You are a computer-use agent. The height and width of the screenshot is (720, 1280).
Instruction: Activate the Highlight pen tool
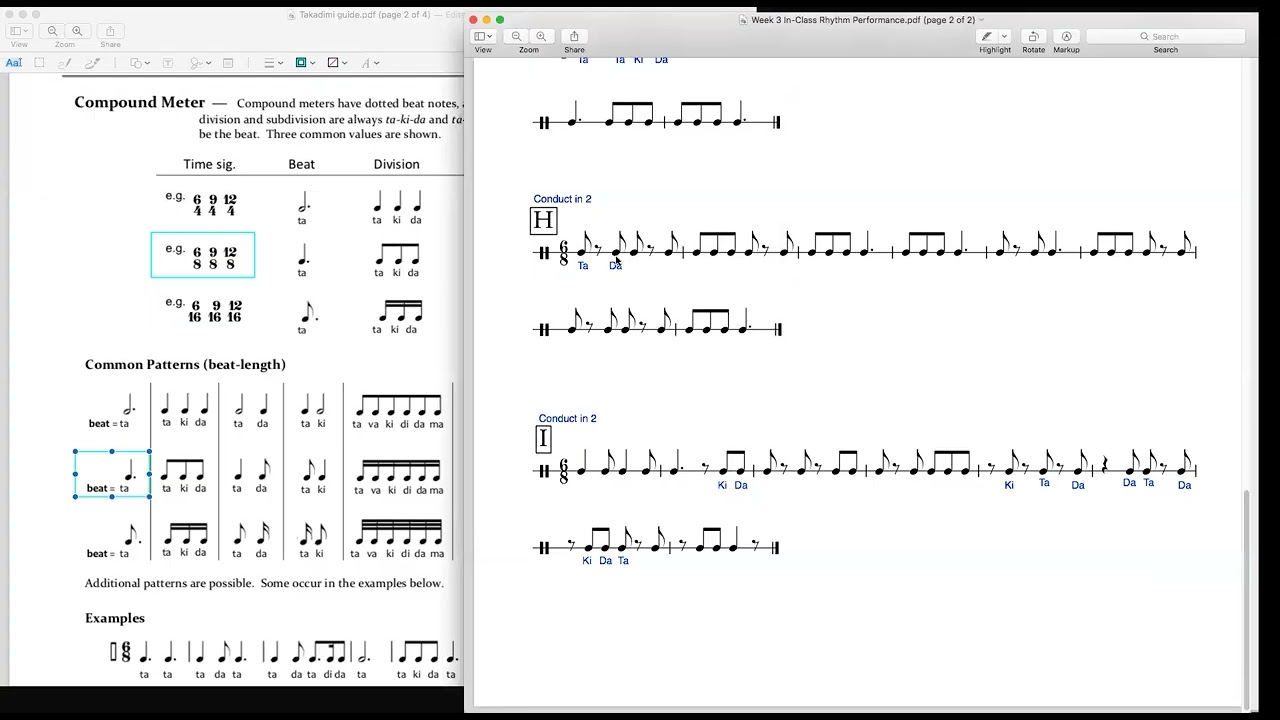click(987, 36)
